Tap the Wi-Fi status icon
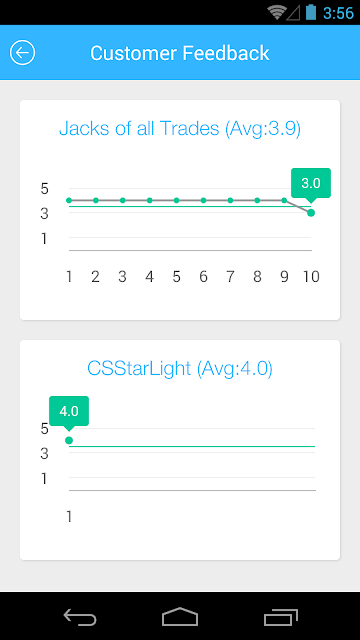Viewport: 360px width, 640px height. pos(277,13)
